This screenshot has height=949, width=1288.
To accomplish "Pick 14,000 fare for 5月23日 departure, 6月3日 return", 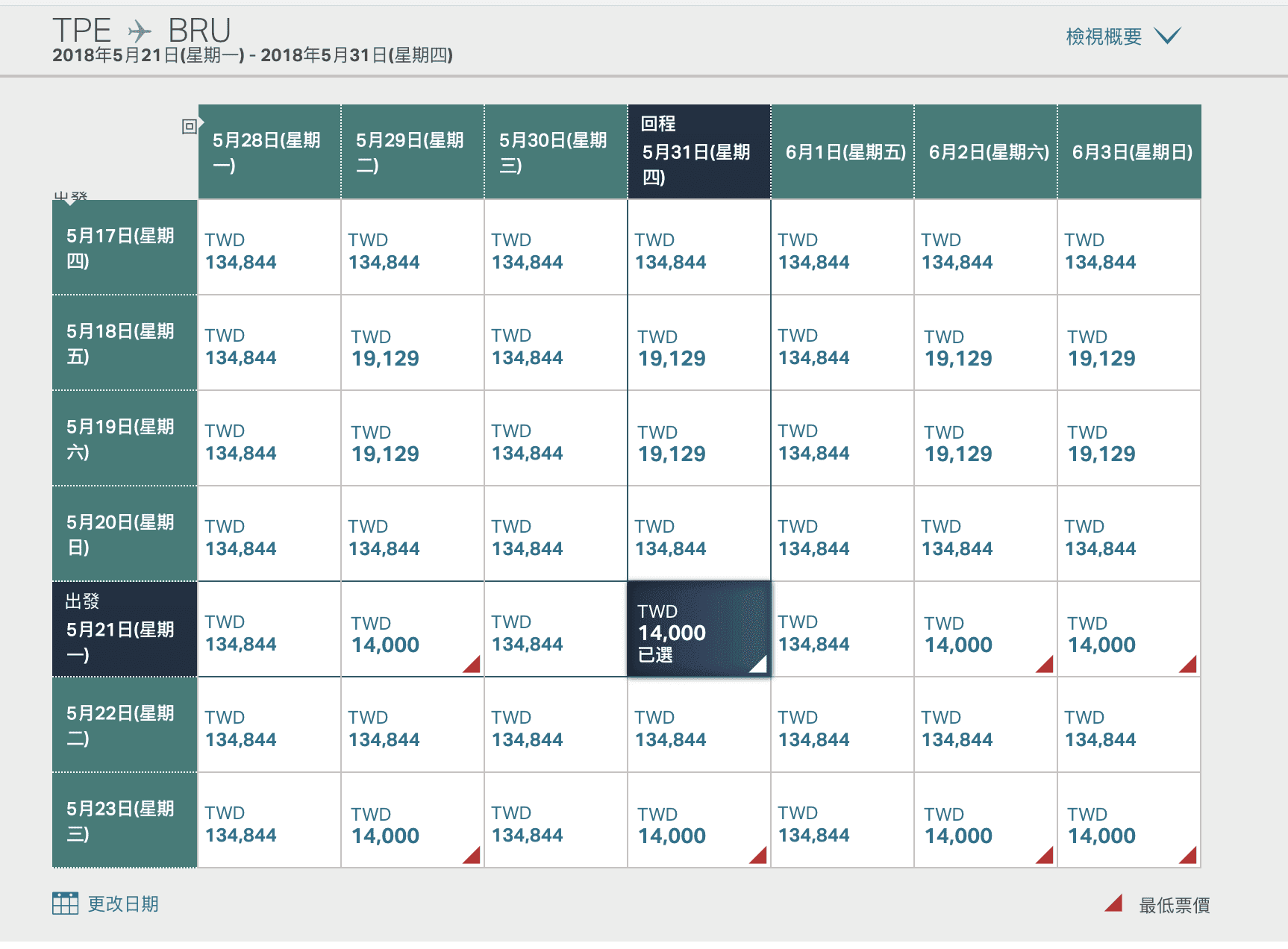I will pyautogui.click(x=1129, y=821).
